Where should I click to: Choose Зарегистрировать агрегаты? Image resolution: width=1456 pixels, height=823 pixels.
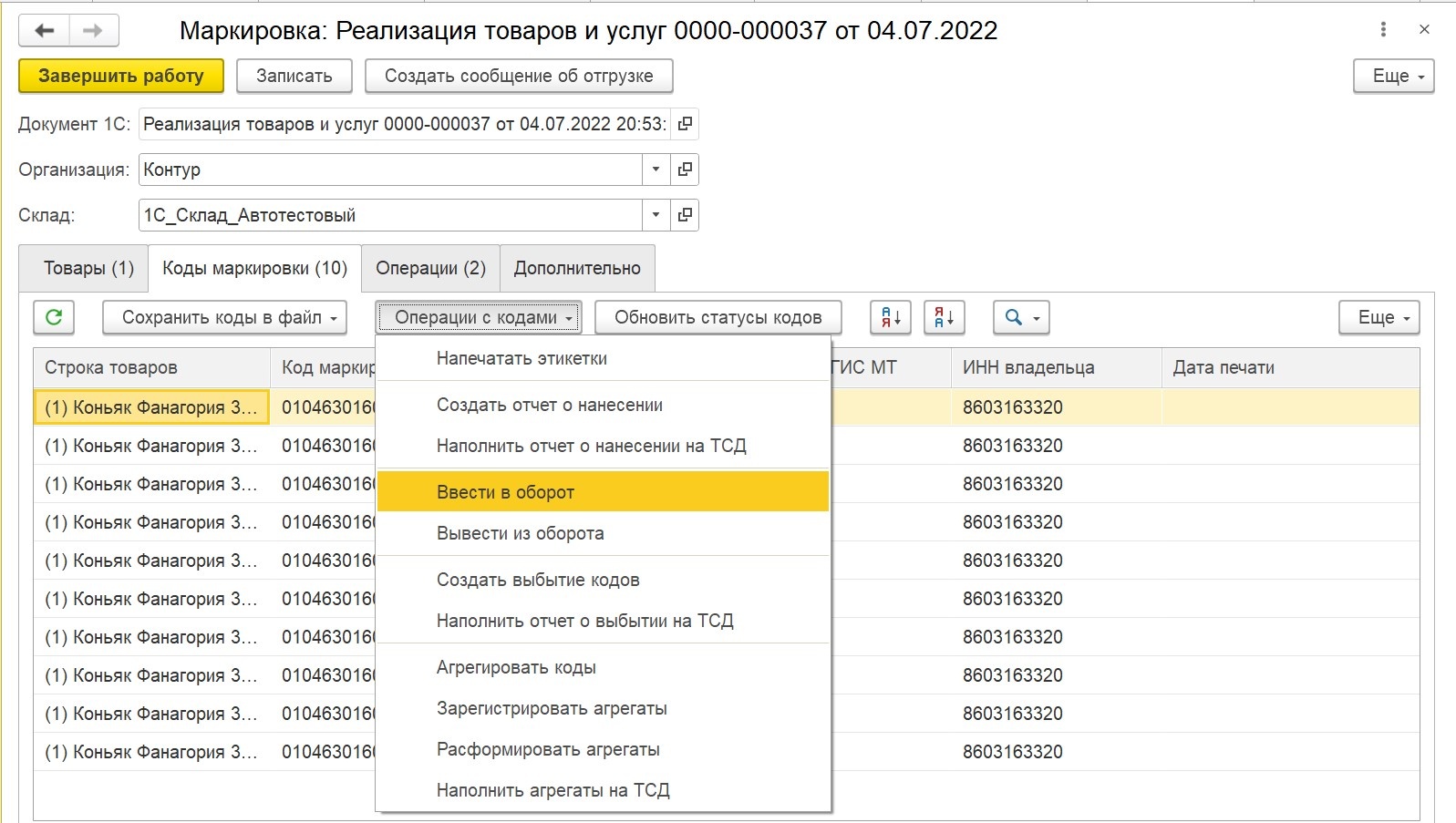pyautogui.click(x=603, y=708)
